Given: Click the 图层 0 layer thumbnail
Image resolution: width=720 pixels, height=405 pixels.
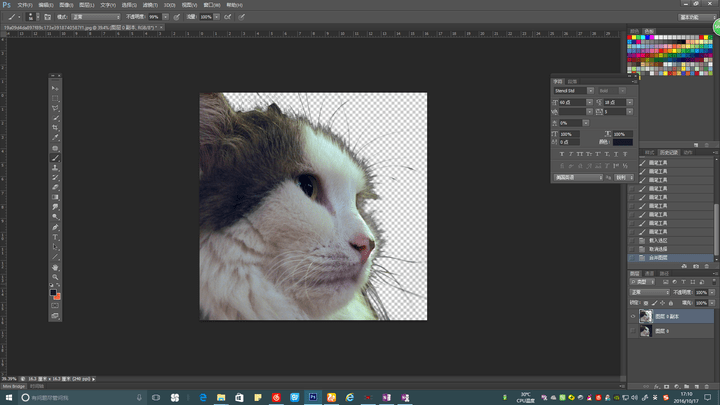Looking at the screenshot, I should [x=646, y=331].
